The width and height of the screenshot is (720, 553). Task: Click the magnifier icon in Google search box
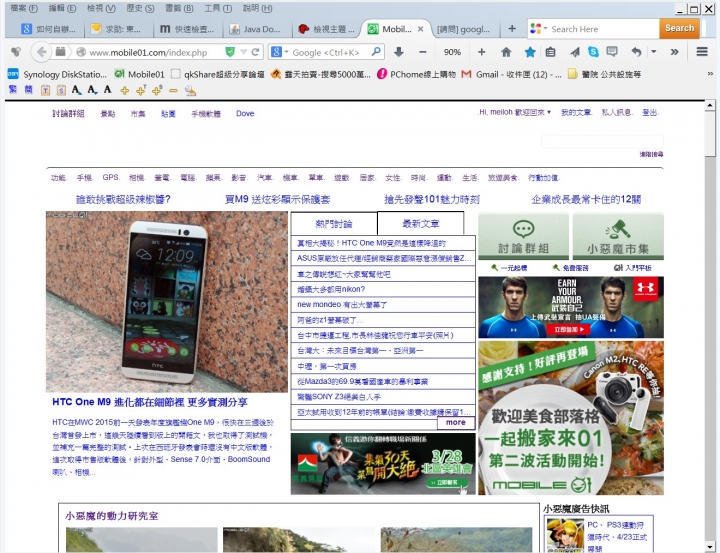tap(376, 52)
